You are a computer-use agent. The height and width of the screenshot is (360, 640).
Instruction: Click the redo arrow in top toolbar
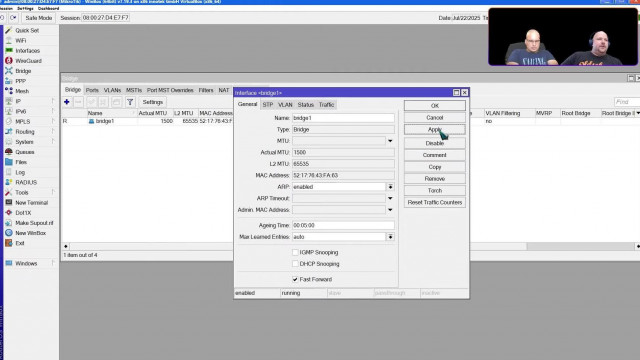point(13,18)
